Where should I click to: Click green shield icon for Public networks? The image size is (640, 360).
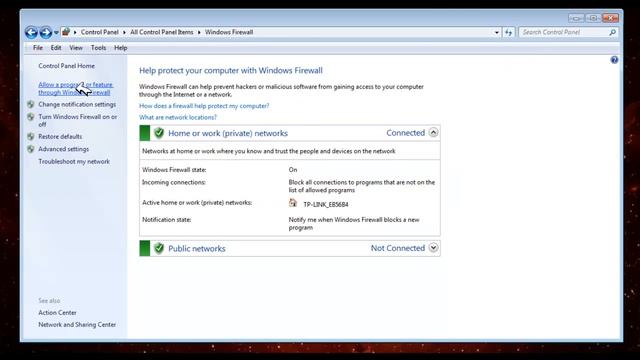pos(159,248)
